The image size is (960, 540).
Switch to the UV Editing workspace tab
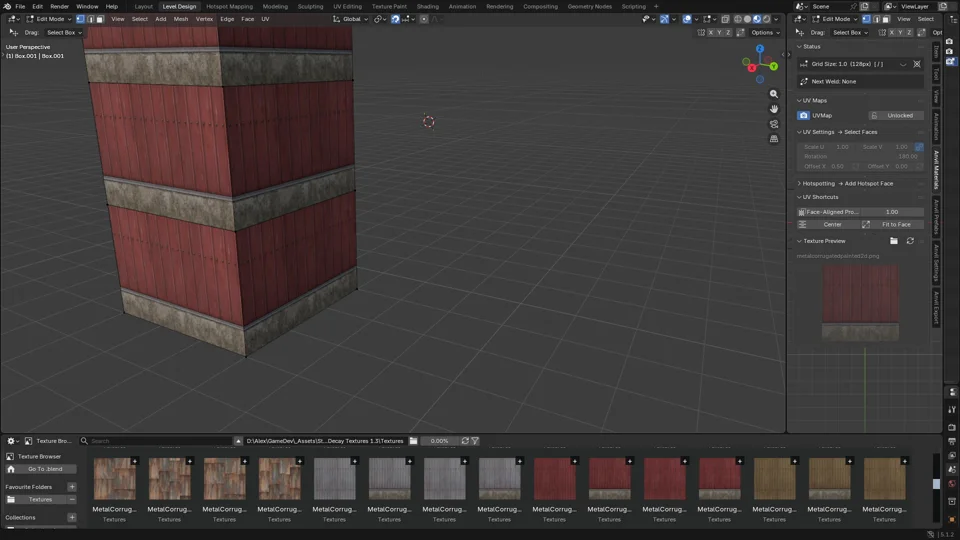[x=347, y=6]
